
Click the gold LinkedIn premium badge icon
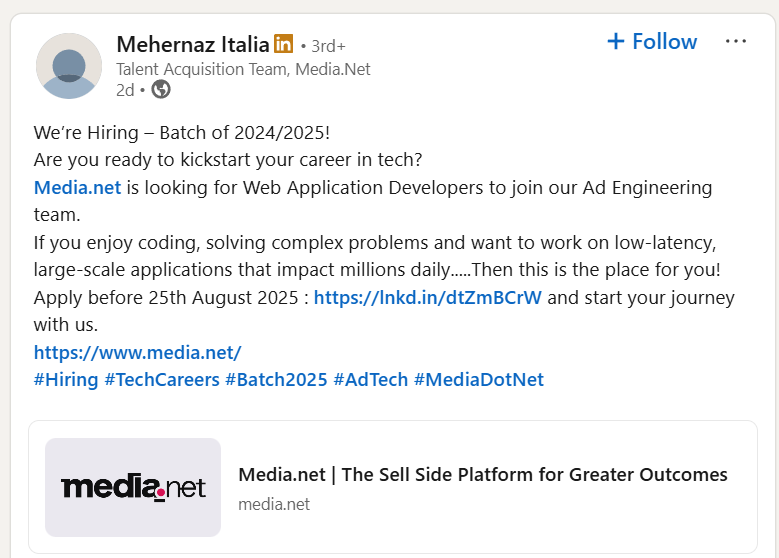point(284,44)
